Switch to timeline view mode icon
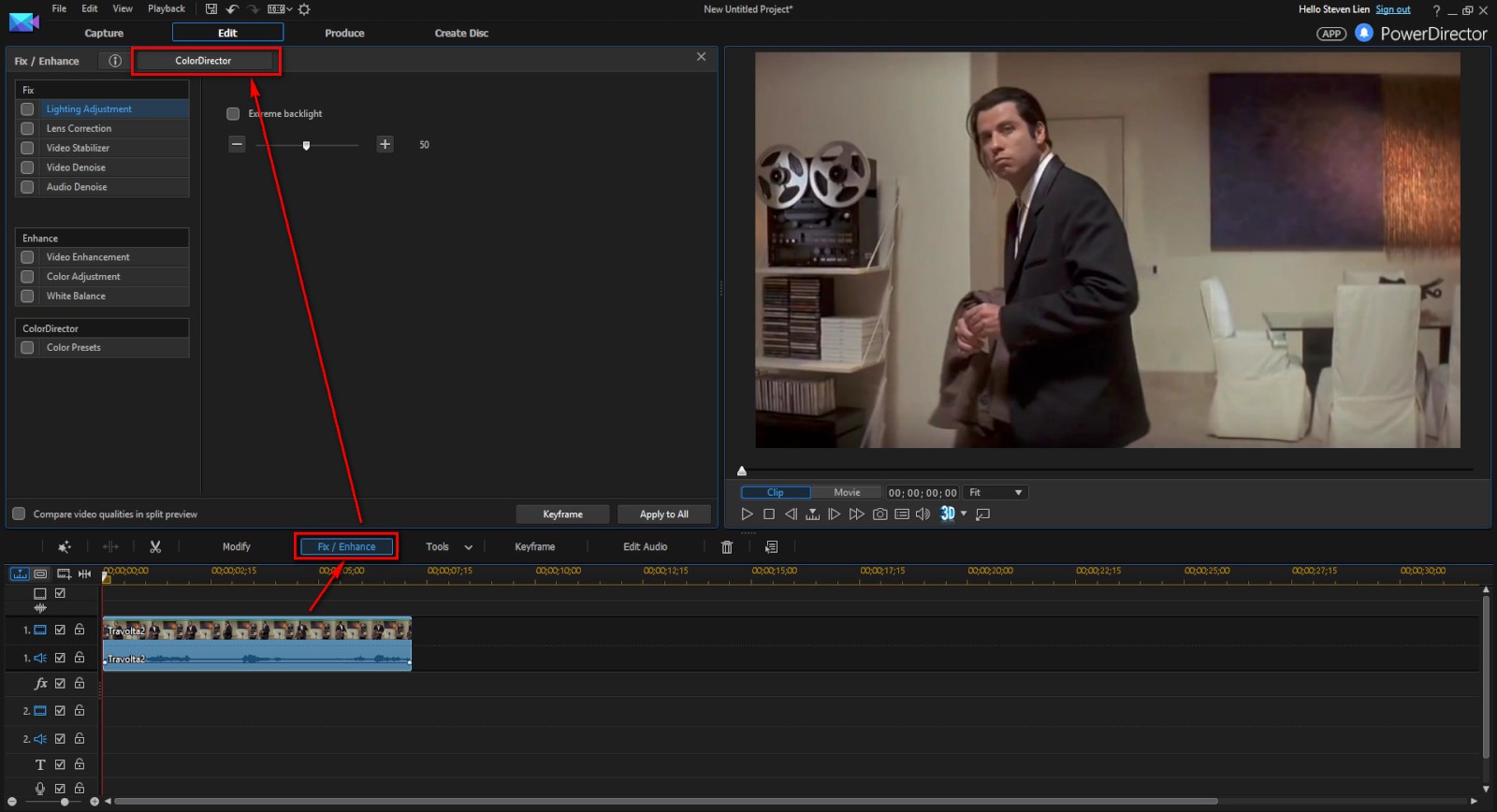The width and height of the screenshot is (1497, 812). pyautogui.click(x=20, y=573)
